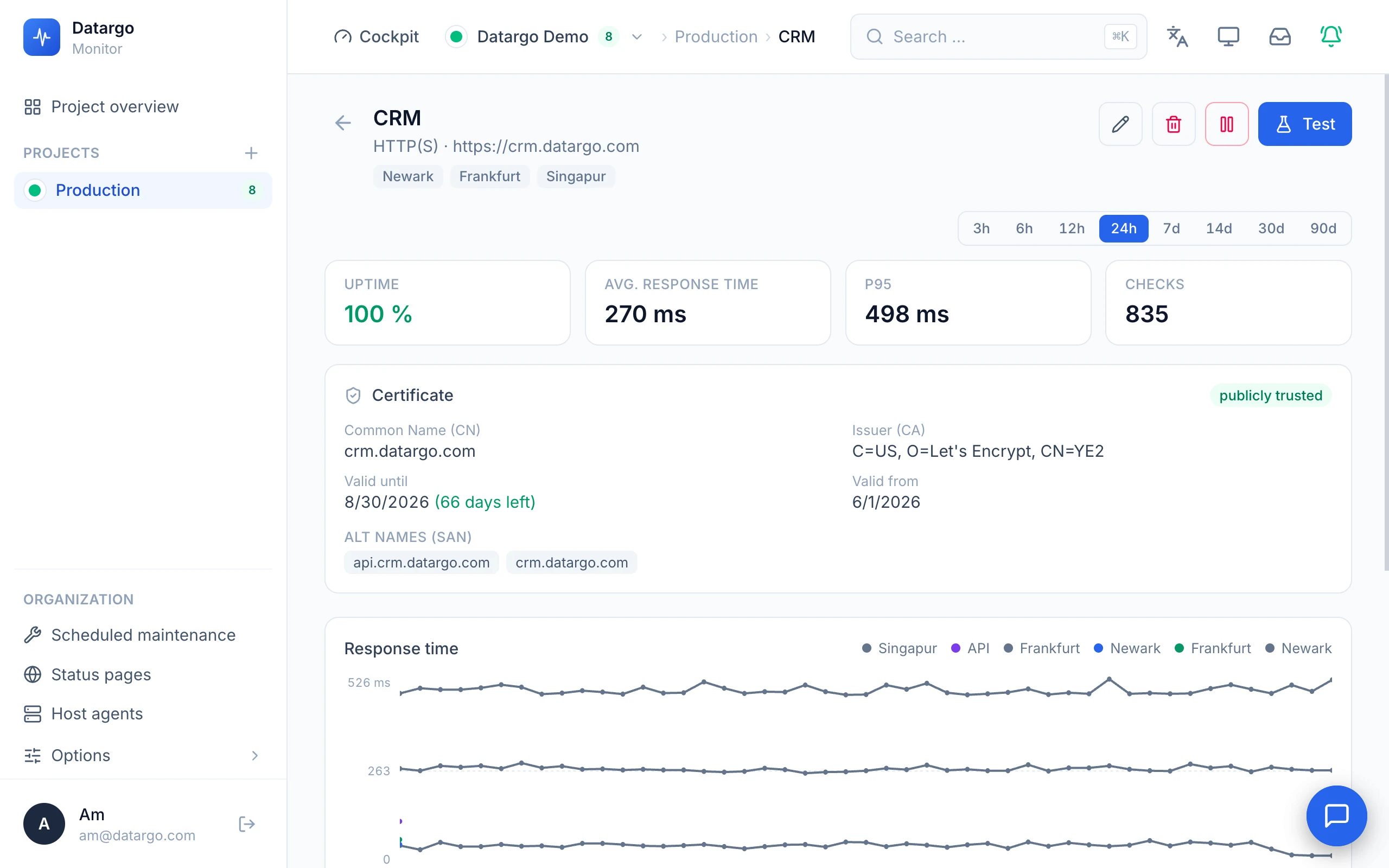Open Scheduled maintenance page
This screenshot has height=868, width=1389.
tap(130, 635)
